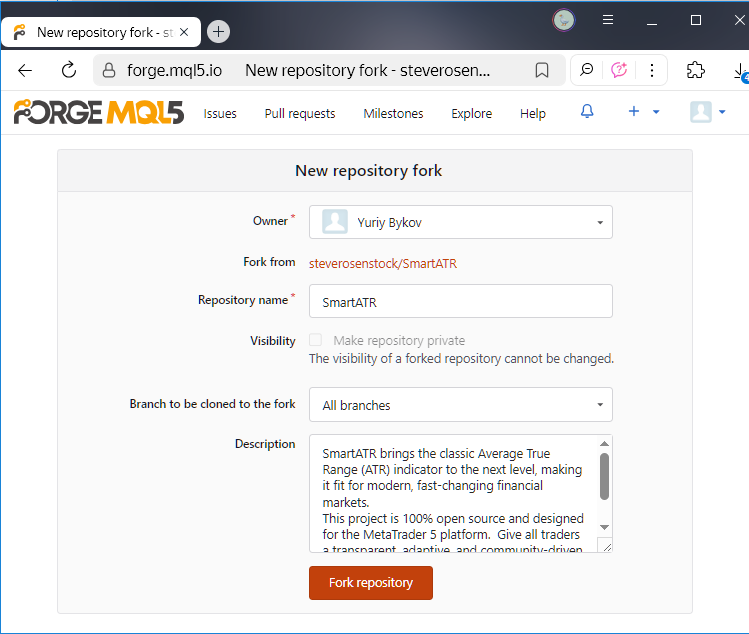Viewport: 749px width, 634px height.
Task: Expand the create menu arrow
Action: point(656,112)
